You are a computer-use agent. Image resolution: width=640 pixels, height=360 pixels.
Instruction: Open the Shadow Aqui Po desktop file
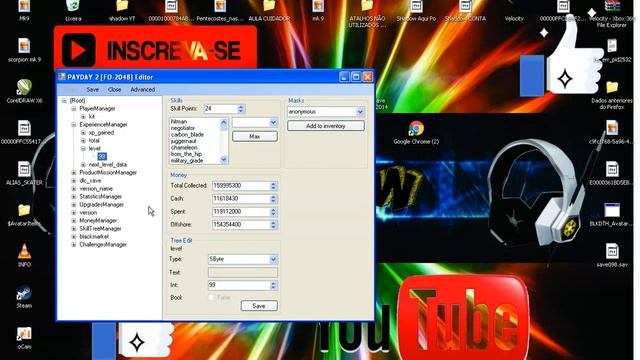coord(416,7)
